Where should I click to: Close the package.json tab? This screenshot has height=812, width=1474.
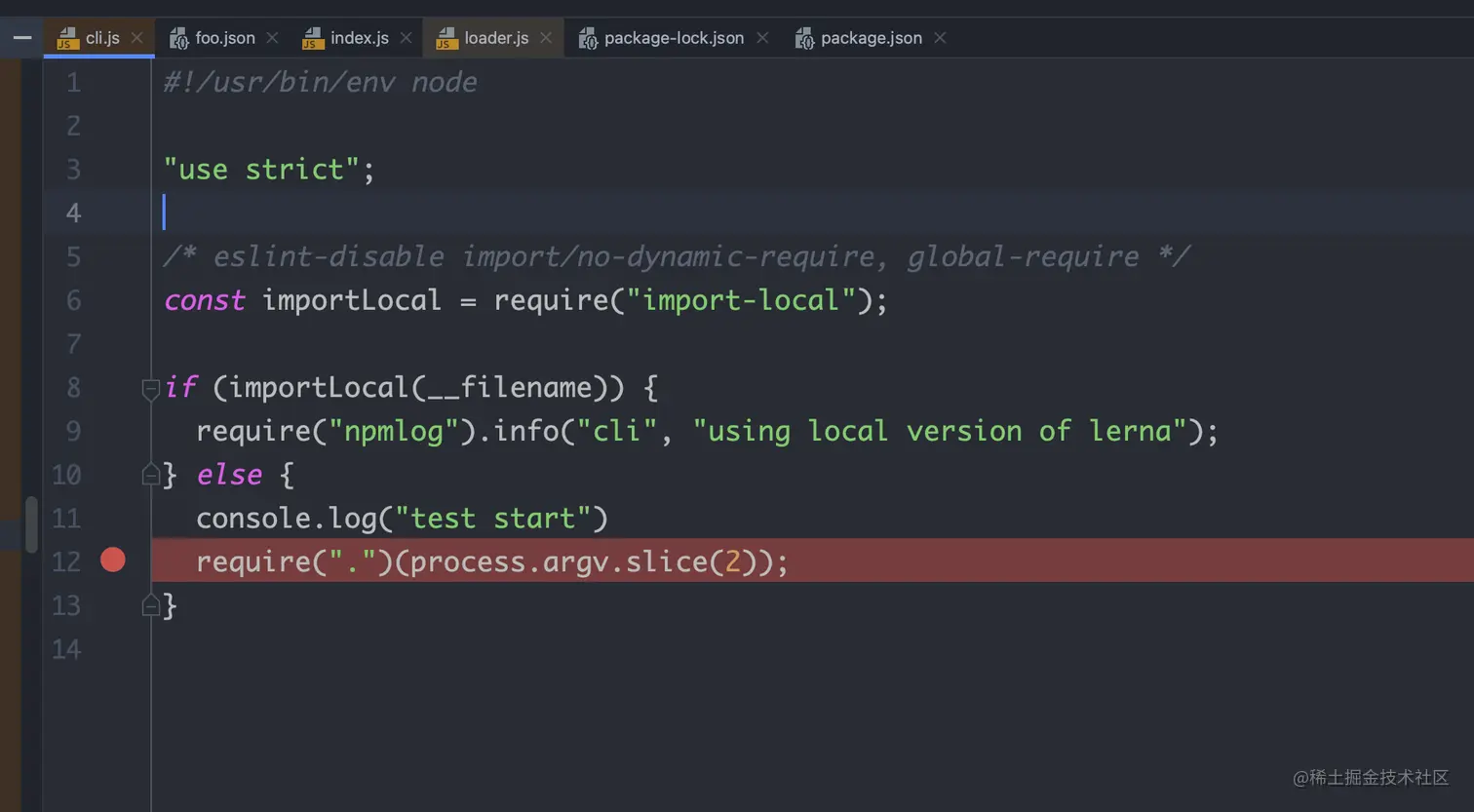tap(940, 38)
